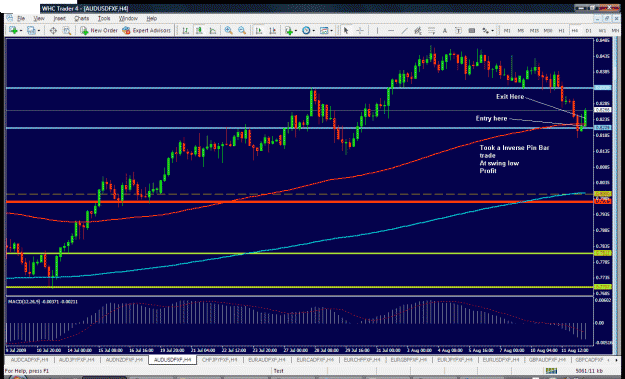This screenshot has height=379, width=625.
Task: Select the 'Entry here' chart label
Action: (491, 118)
